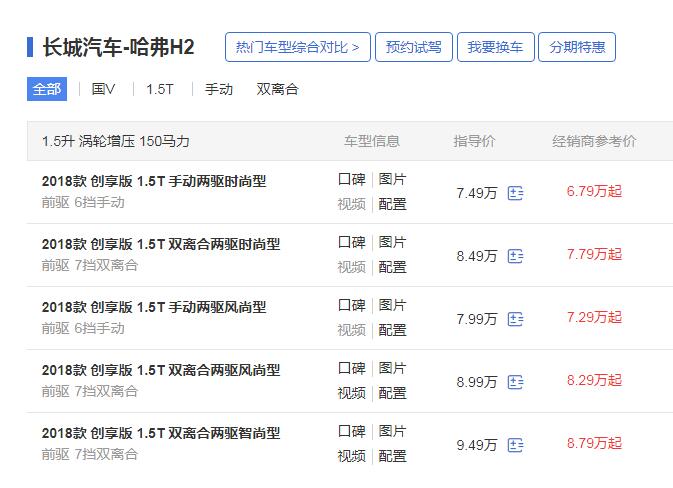
Task: Click dealer price 8.79万起
Action: click(x=594, y=443)
